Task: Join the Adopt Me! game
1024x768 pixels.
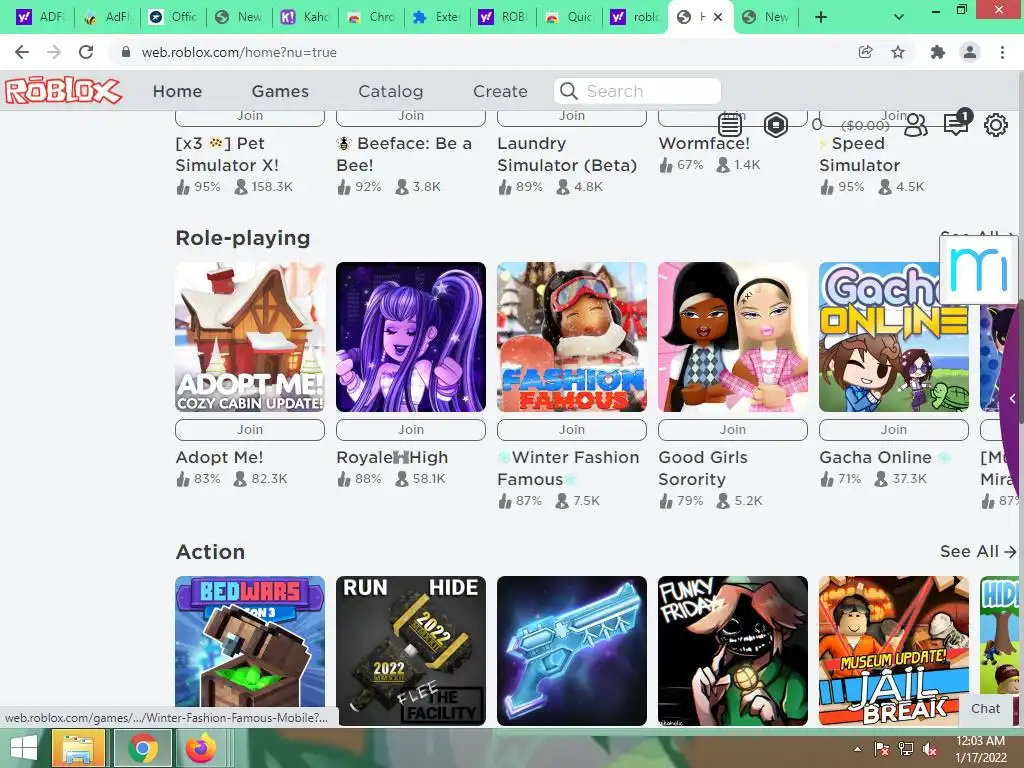Action: coord(249,430)
